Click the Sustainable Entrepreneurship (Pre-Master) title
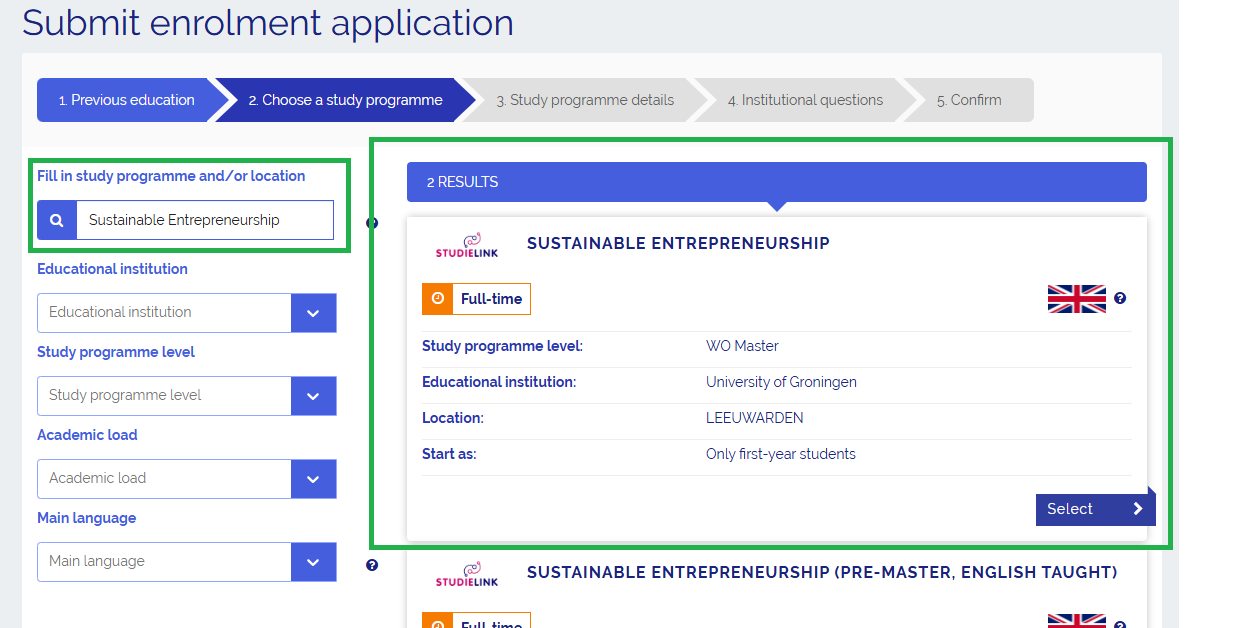Viewport: 1241px width, 628px height. coord(821,572)
